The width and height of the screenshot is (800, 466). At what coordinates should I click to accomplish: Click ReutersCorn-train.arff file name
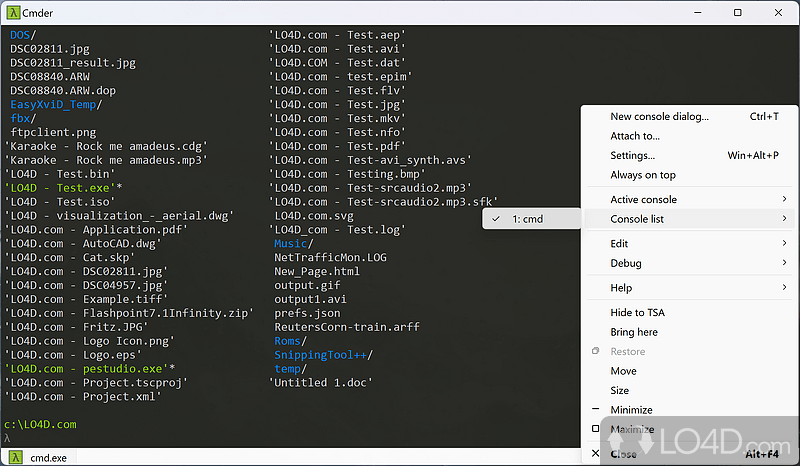pos(347,327)
